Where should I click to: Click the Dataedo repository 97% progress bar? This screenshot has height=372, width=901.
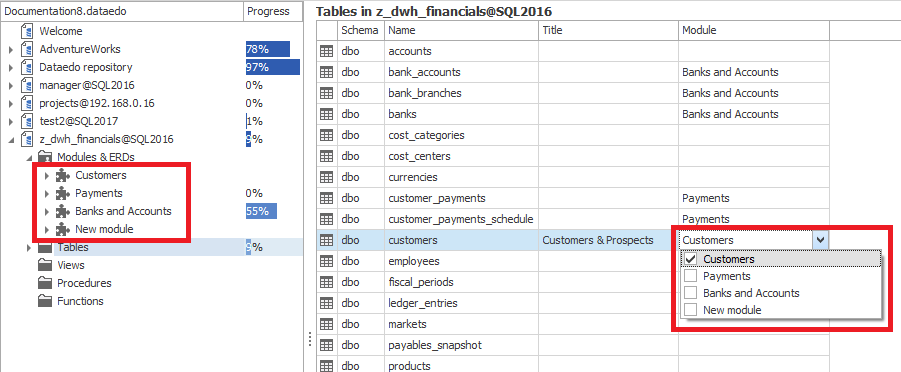[273, 67]
